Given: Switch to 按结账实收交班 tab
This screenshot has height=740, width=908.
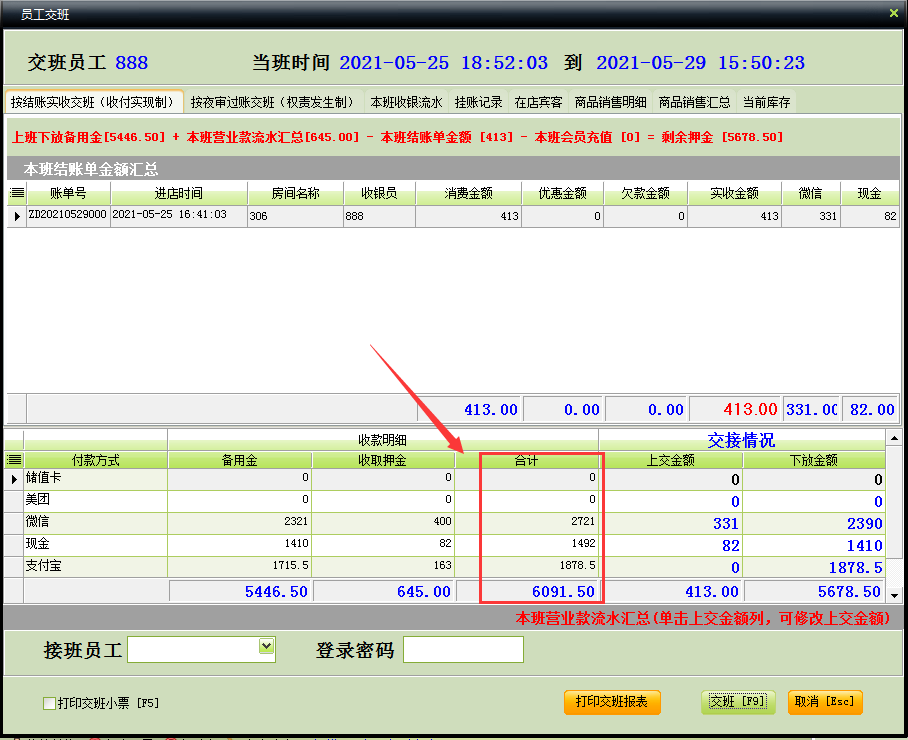Looking at the screenshot, I should tap(94, 102).
